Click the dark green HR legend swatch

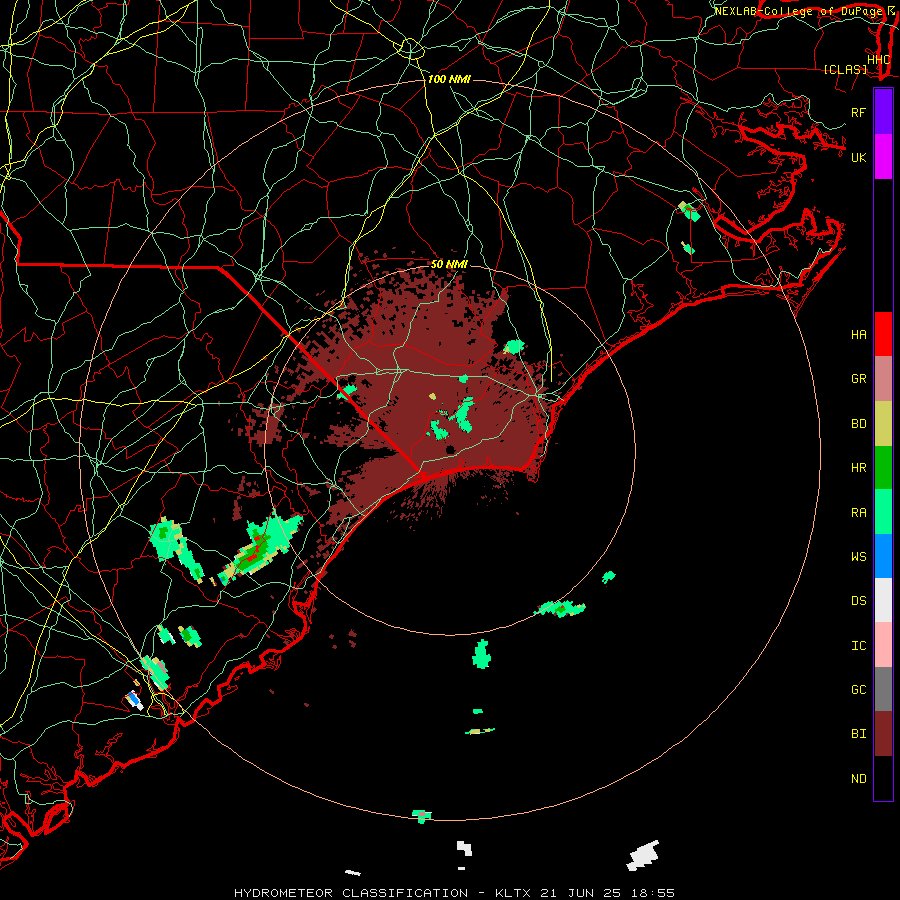pyautogui.click(x=883, y=468)
